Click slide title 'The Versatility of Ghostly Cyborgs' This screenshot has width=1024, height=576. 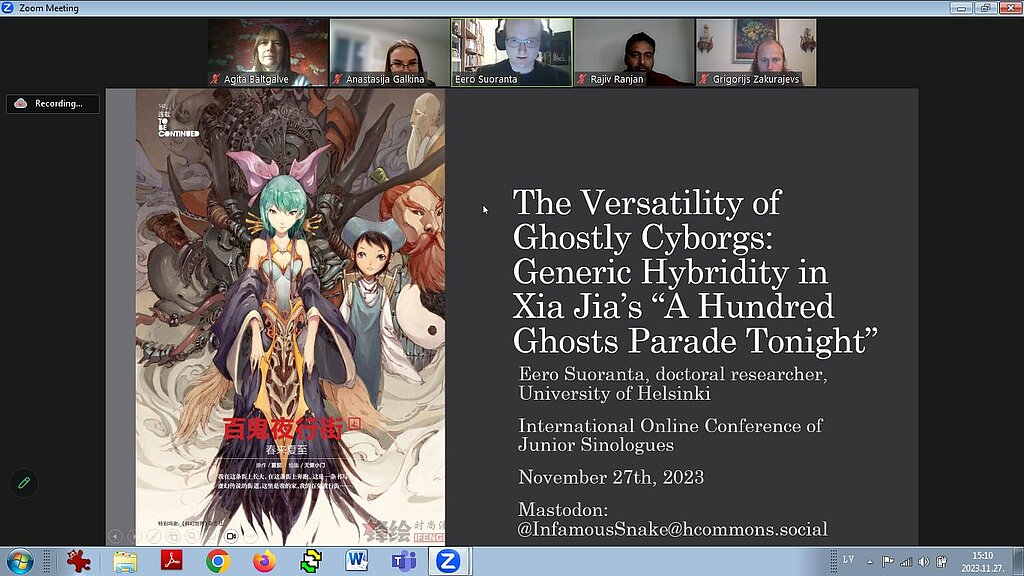click(647, 219)
